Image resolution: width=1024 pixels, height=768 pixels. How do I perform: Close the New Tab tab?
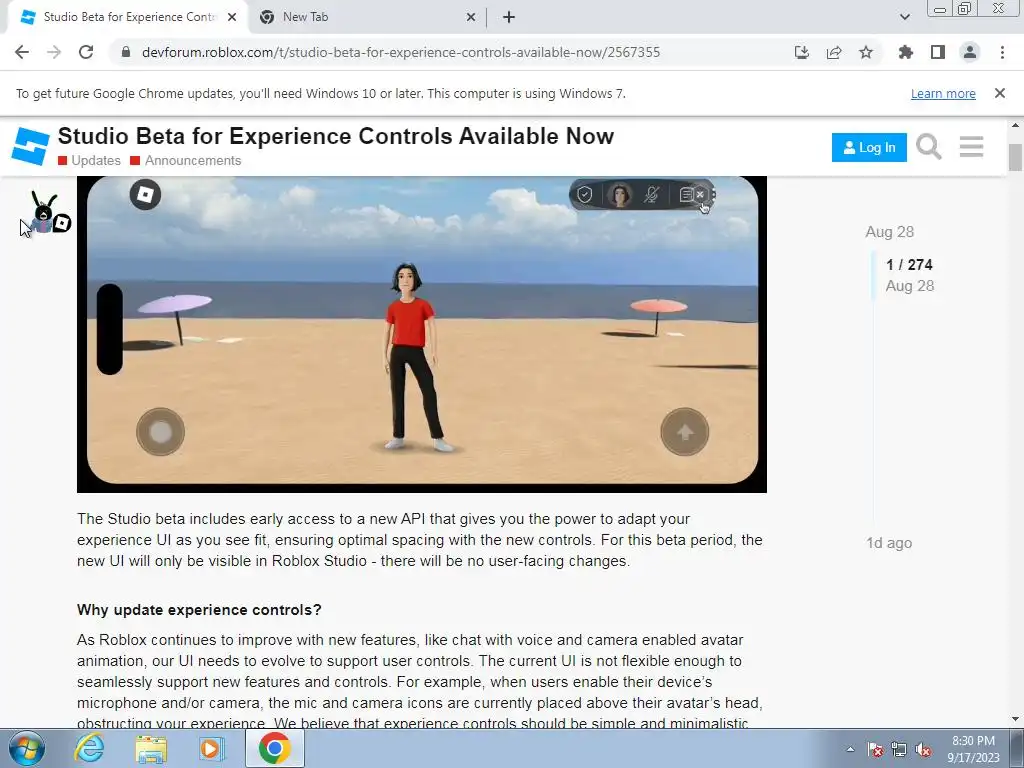[471, 18]
